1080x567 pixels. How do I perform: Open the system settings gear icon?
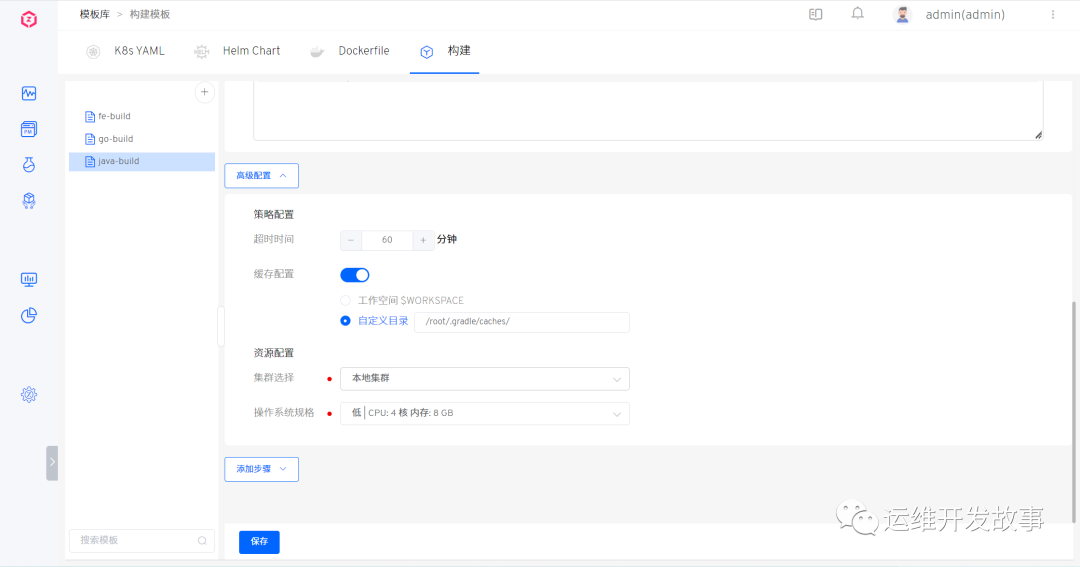[x=29, y=394]
